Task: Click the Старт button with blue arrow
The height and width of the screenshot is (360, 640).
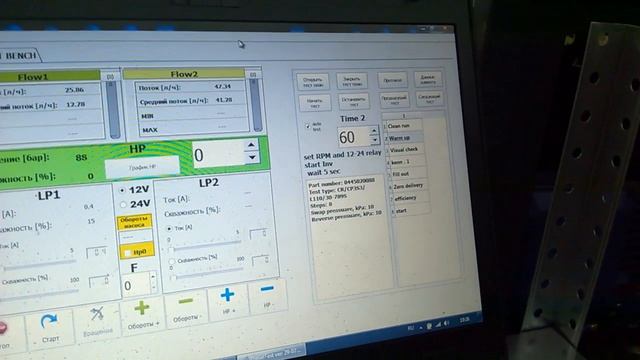Action: (50, 328)
